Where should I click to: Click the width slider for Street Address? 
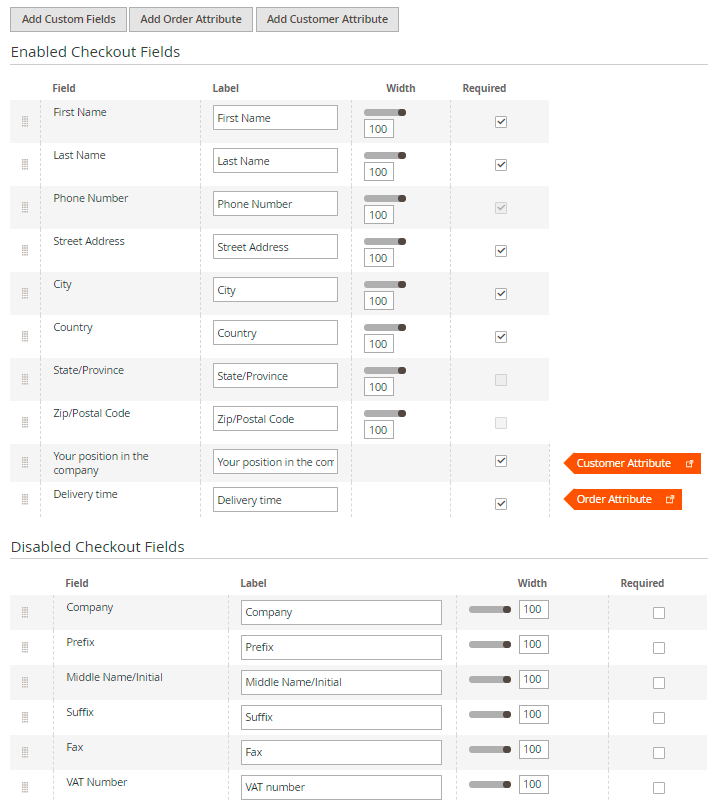pos(384,241)
